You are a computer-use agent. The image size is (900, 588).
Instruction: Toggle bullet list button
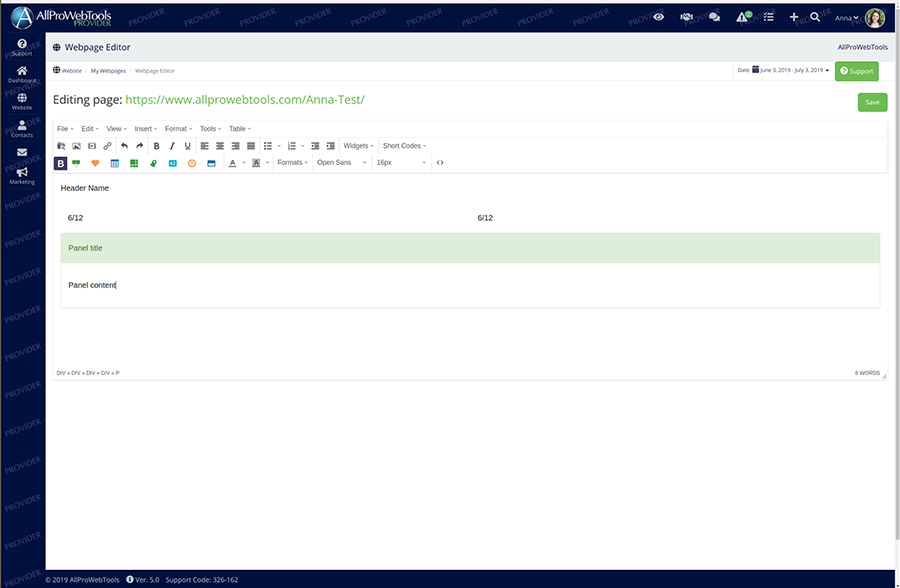tap(267, 146)
